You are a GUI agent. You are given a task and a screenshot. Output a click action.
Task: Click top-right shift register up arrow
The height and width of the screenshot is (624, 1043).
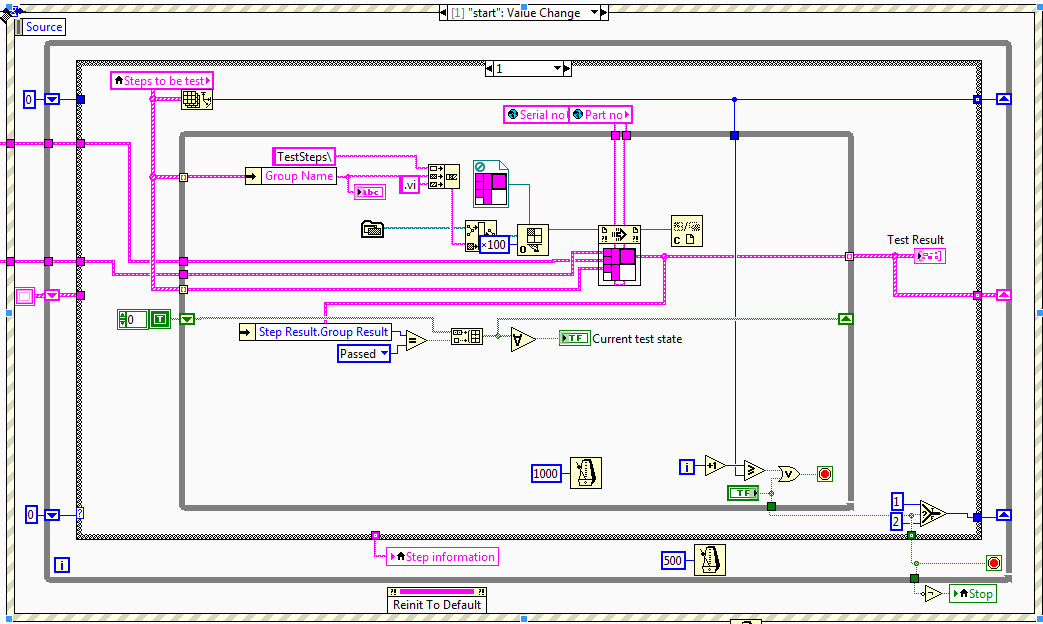pyautogui.click(x=1004, y=99)
